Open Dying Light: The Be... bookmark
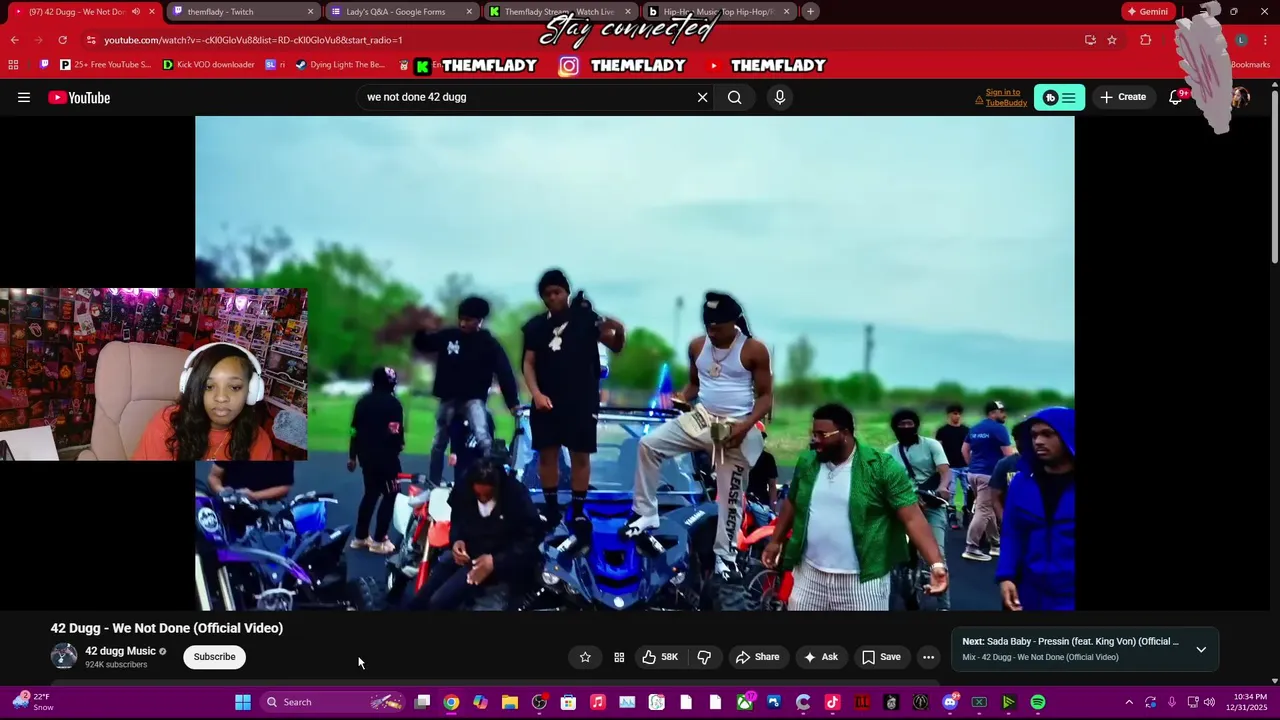This screenshot has width=1280, height=720. click(340, 65)
